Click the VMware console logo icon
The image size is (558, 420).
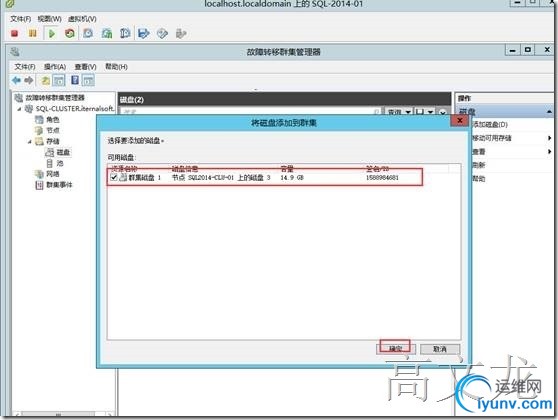tap(10, 4)
